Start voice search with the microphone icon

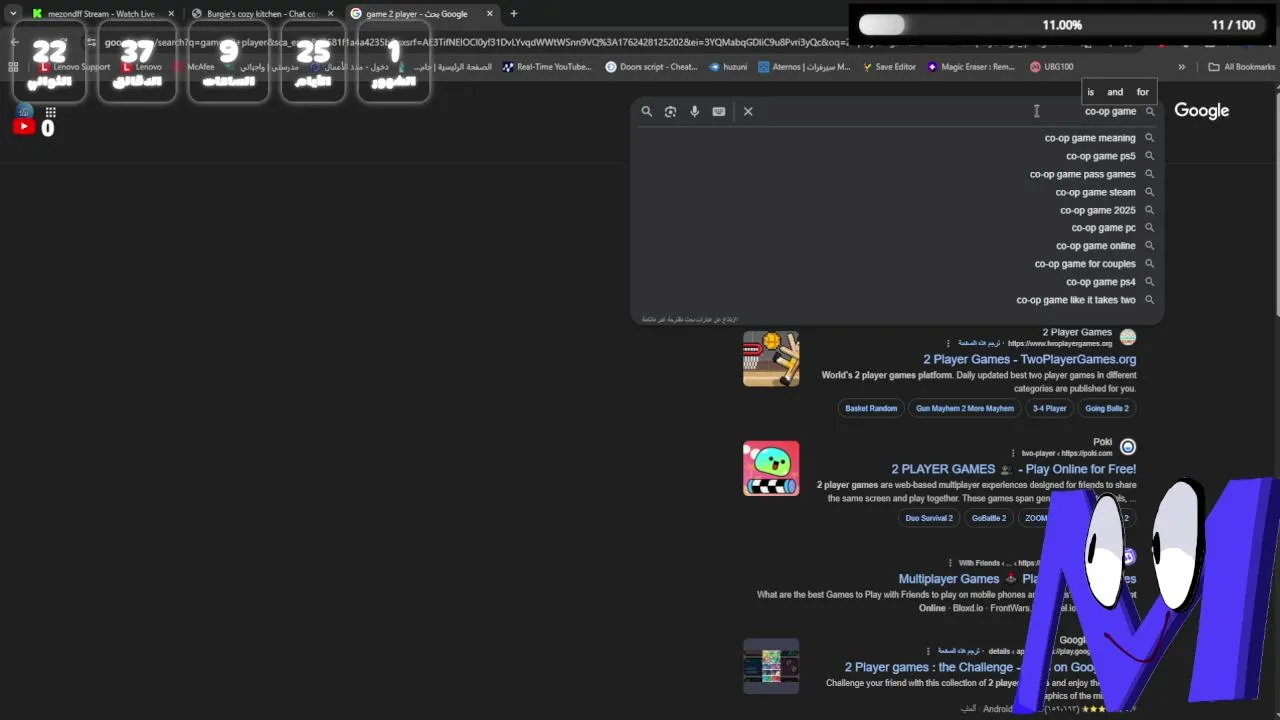(695, 112)
